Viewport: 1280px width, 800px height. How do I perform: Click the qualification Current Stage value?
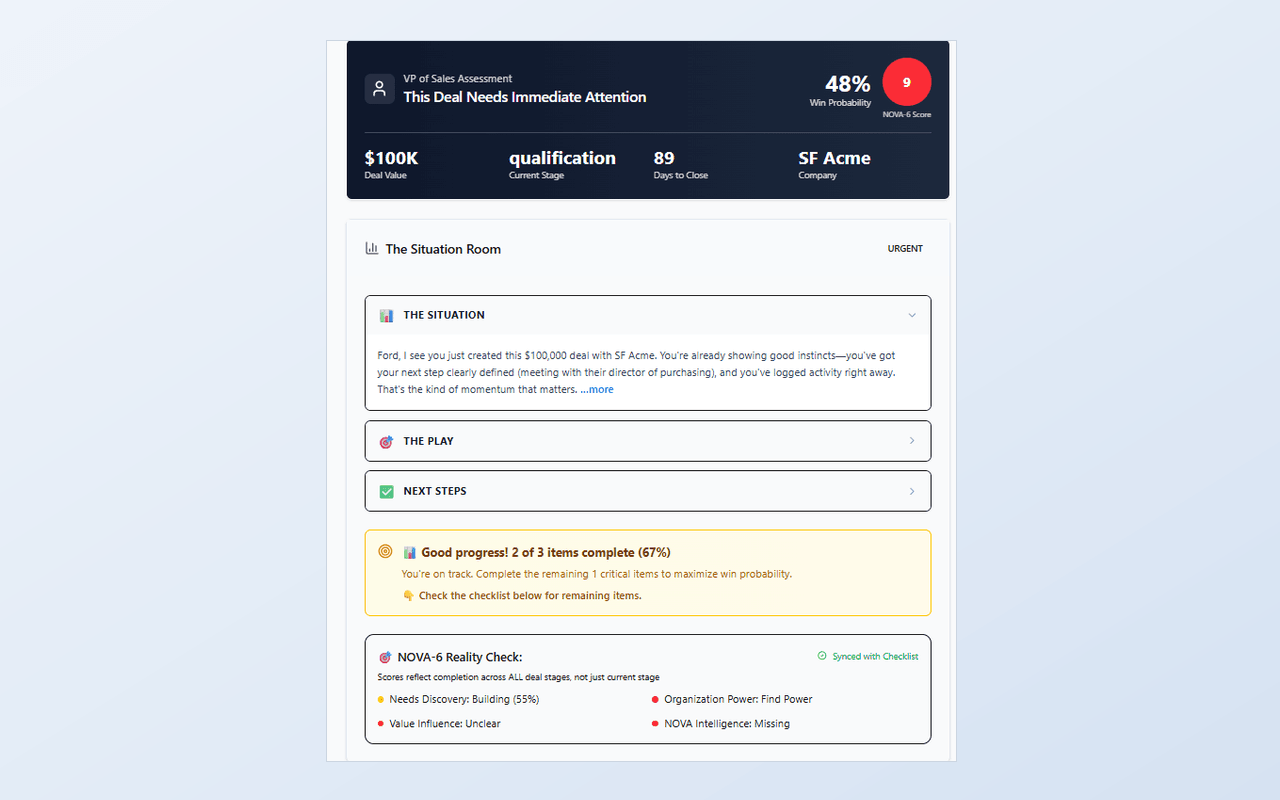point(562,158)
